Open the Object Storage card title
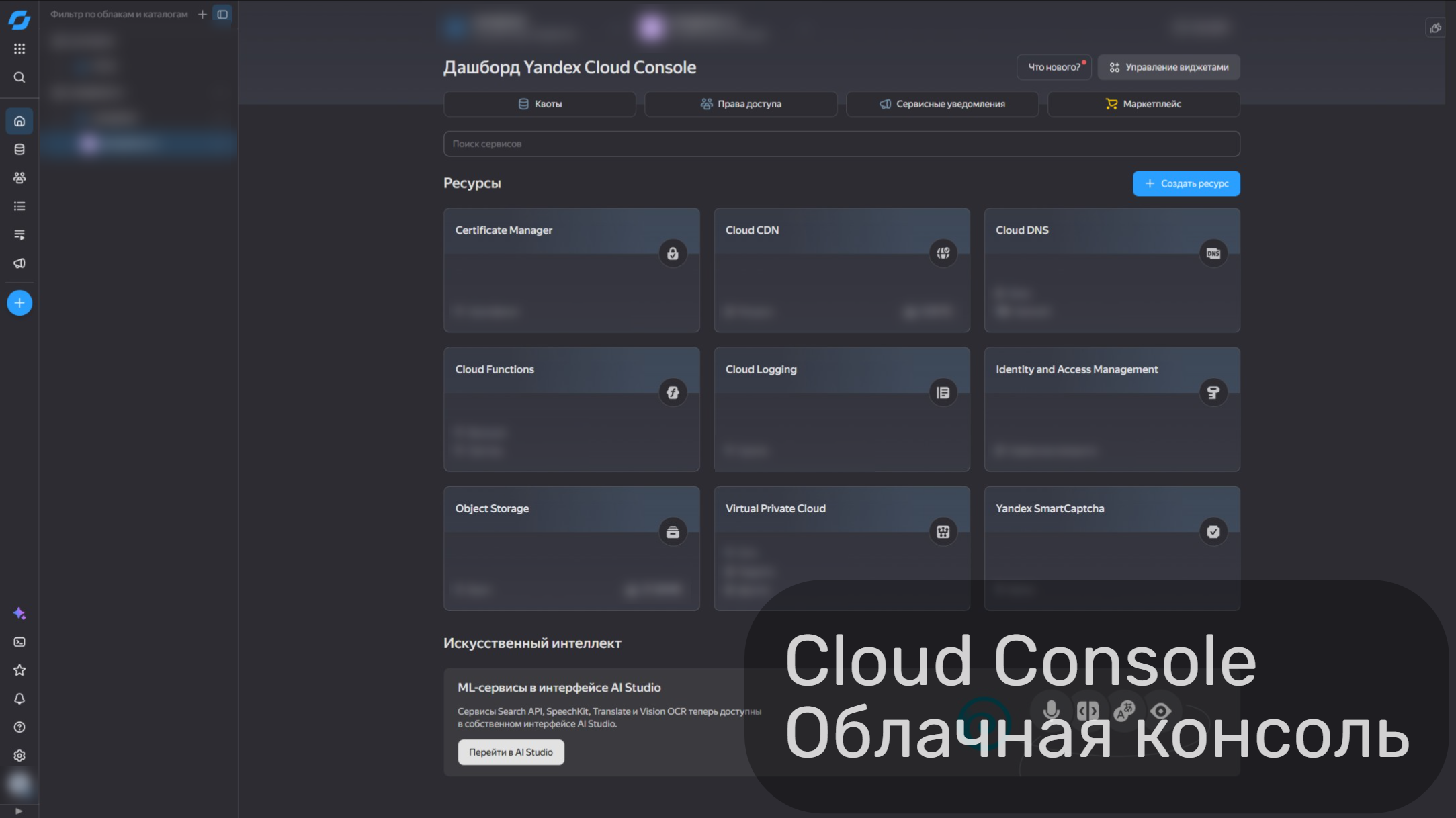The image size is (1456, 818). pyautogui.click(x=493, y=508)
